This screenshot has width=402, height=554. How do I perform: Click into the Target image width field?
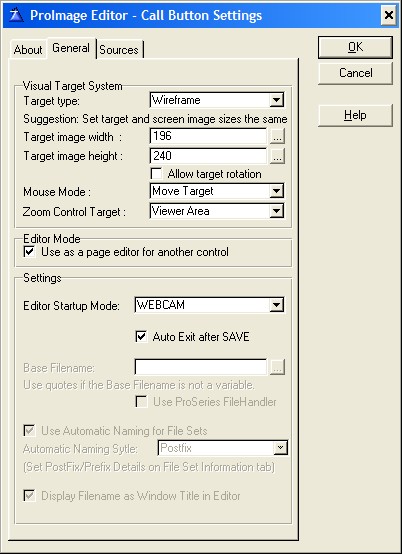[208, 136]
